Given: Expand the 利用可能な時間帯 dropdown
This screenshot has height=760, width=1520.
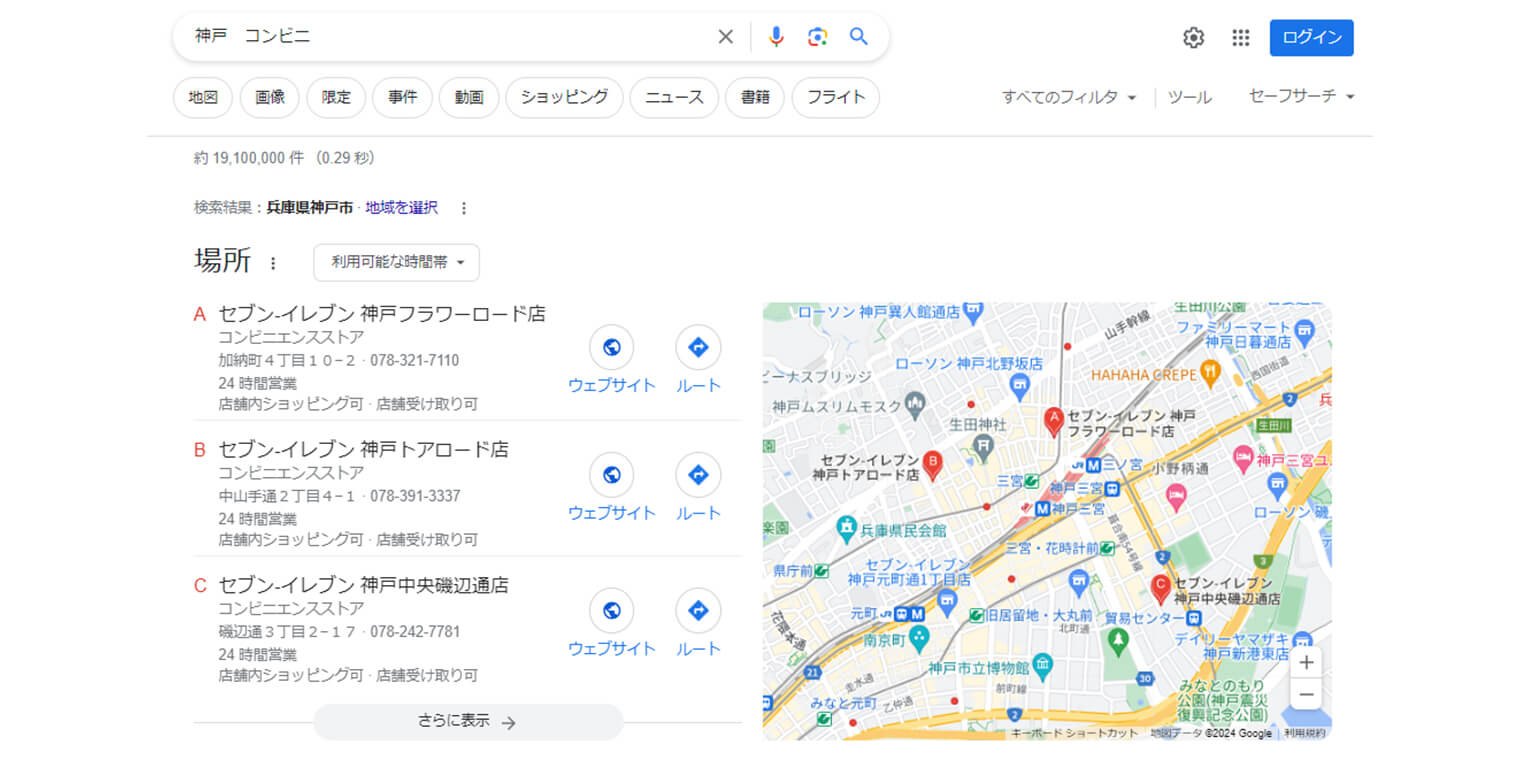Looking at the screenshot, I should (396, 263).
